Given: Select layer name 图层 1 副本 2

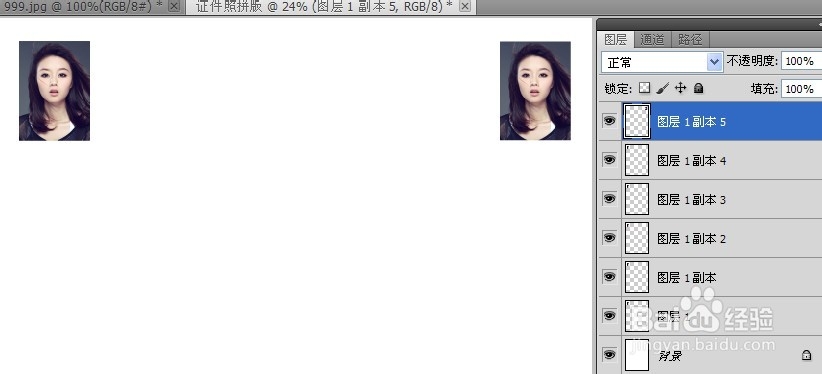Looking at the screenshot, I should click(691, 238).
